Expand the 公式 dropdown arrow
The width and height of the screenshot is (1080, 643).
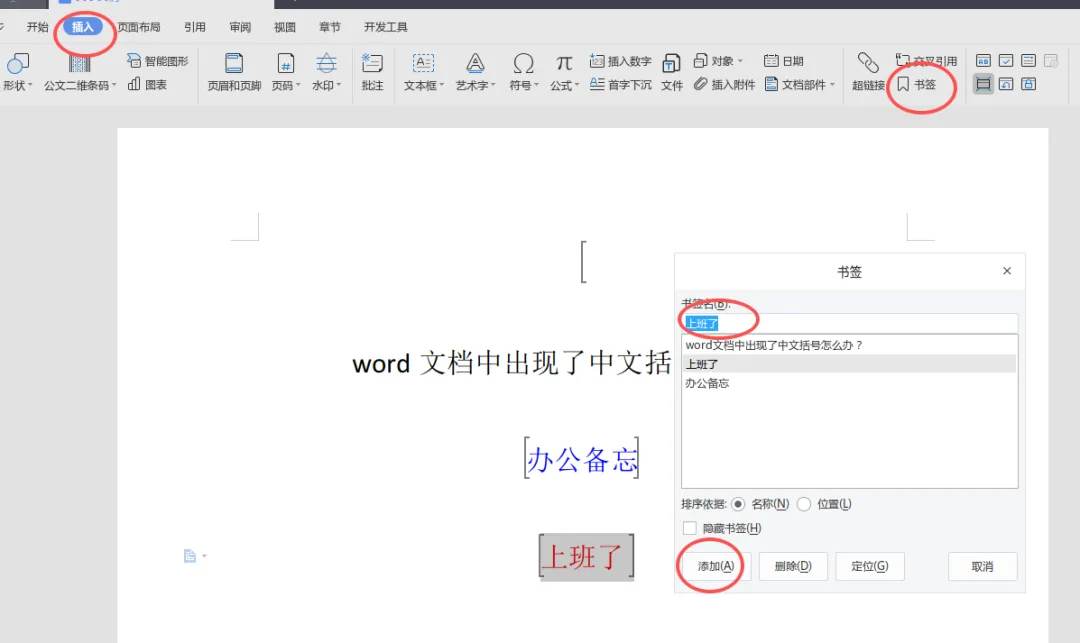577,85
